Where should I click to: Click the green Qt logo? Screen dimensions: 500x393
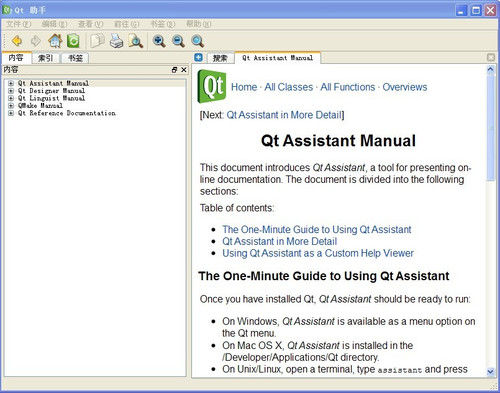[212, 86]
